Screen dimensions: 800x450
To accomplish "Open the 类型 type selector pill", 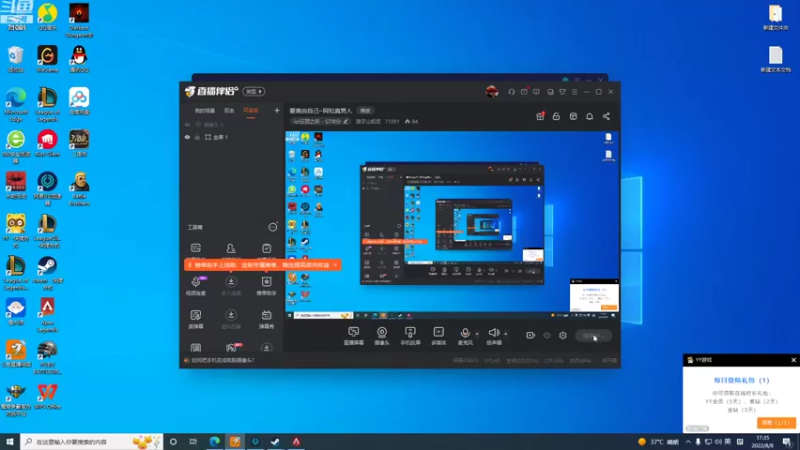I will pyautogui.click(x=254, y=91).
